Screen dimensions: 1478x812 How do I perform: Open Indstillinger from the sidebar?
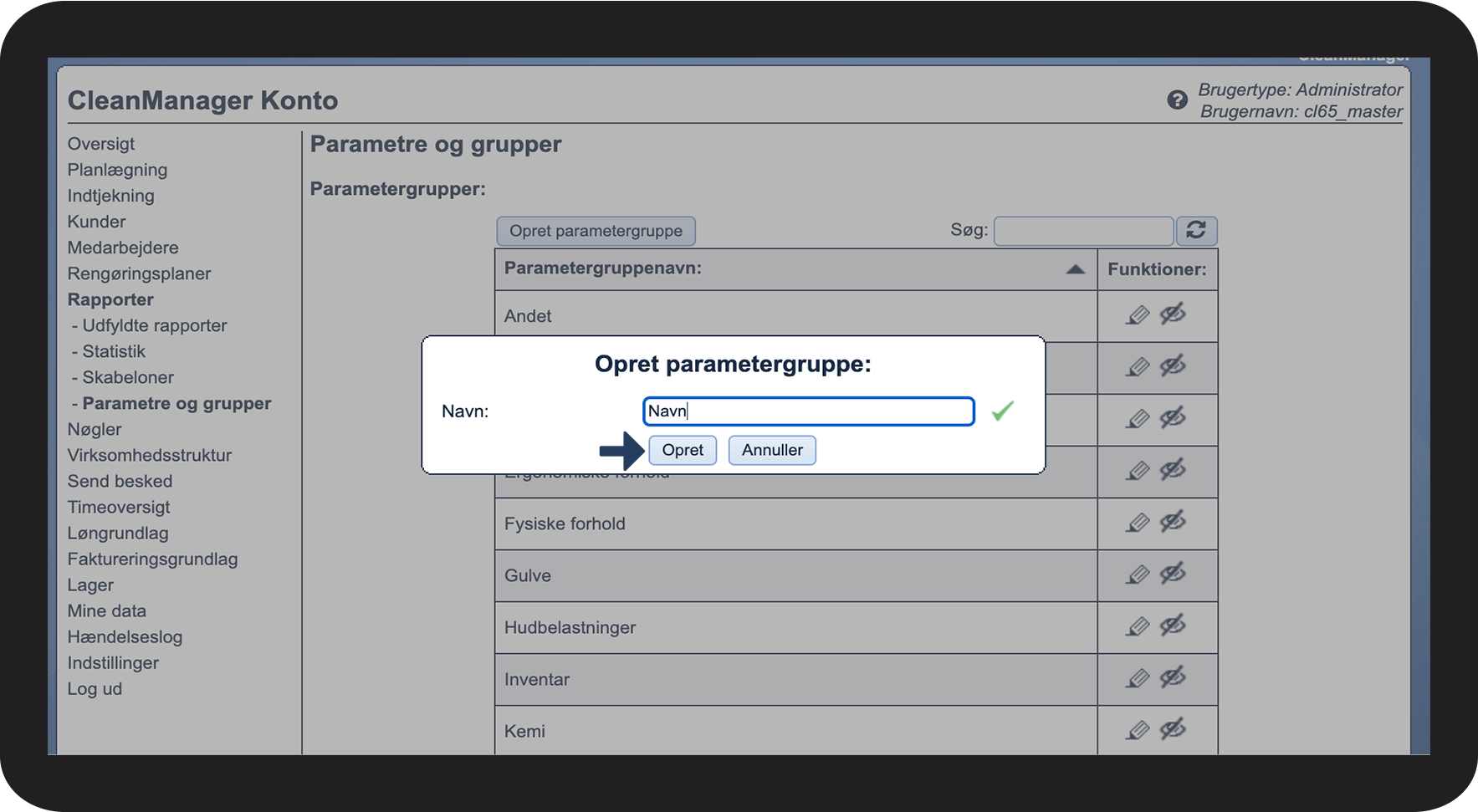click(113, 663)
